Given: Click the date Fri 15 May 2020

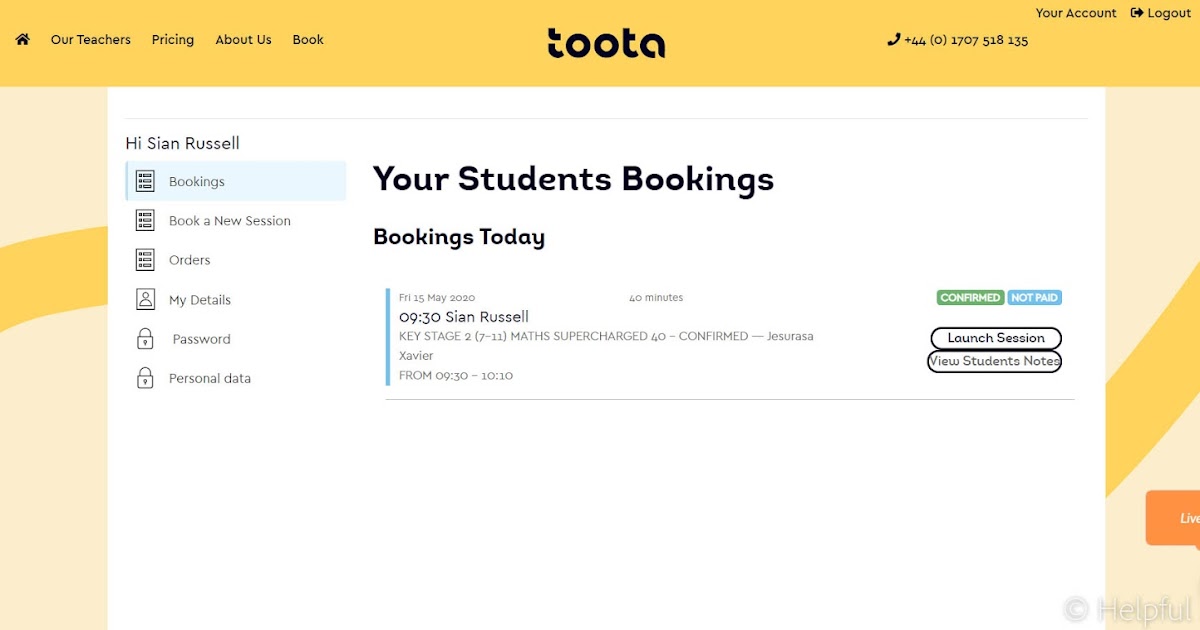Looking at the screenshot, I should (x=437, y=298).
